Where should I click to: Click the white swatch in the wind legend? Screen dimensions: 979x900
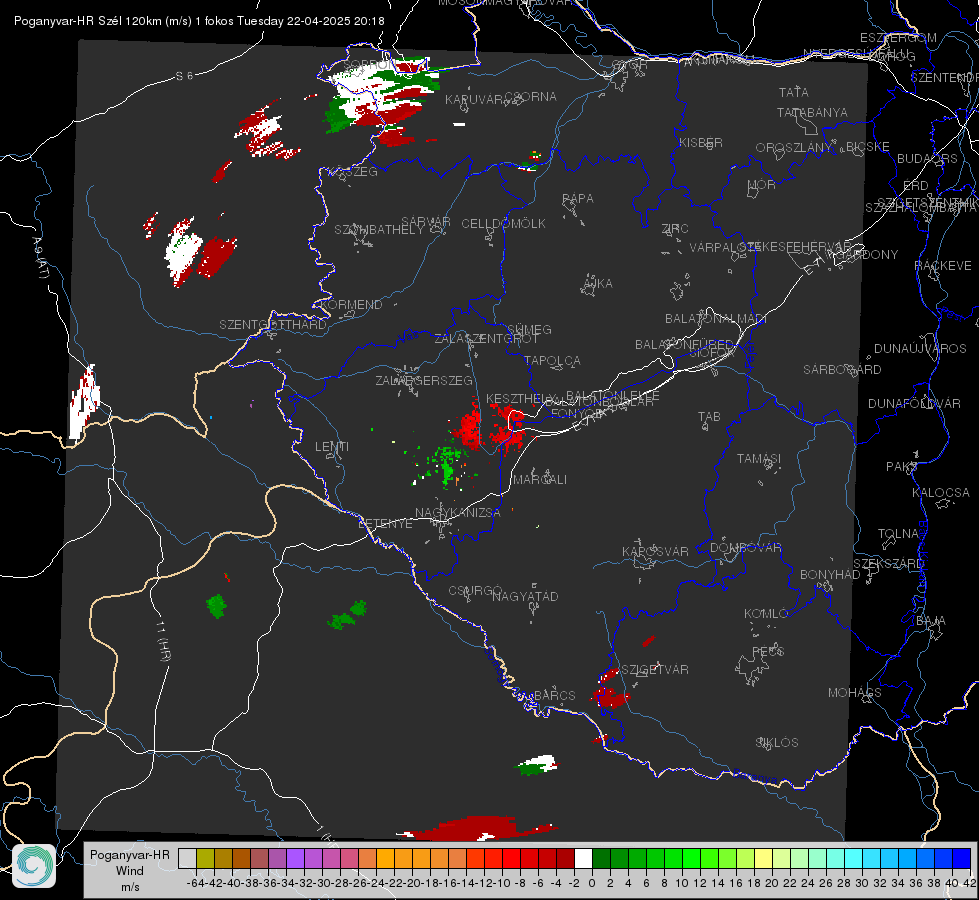(583, 858)
